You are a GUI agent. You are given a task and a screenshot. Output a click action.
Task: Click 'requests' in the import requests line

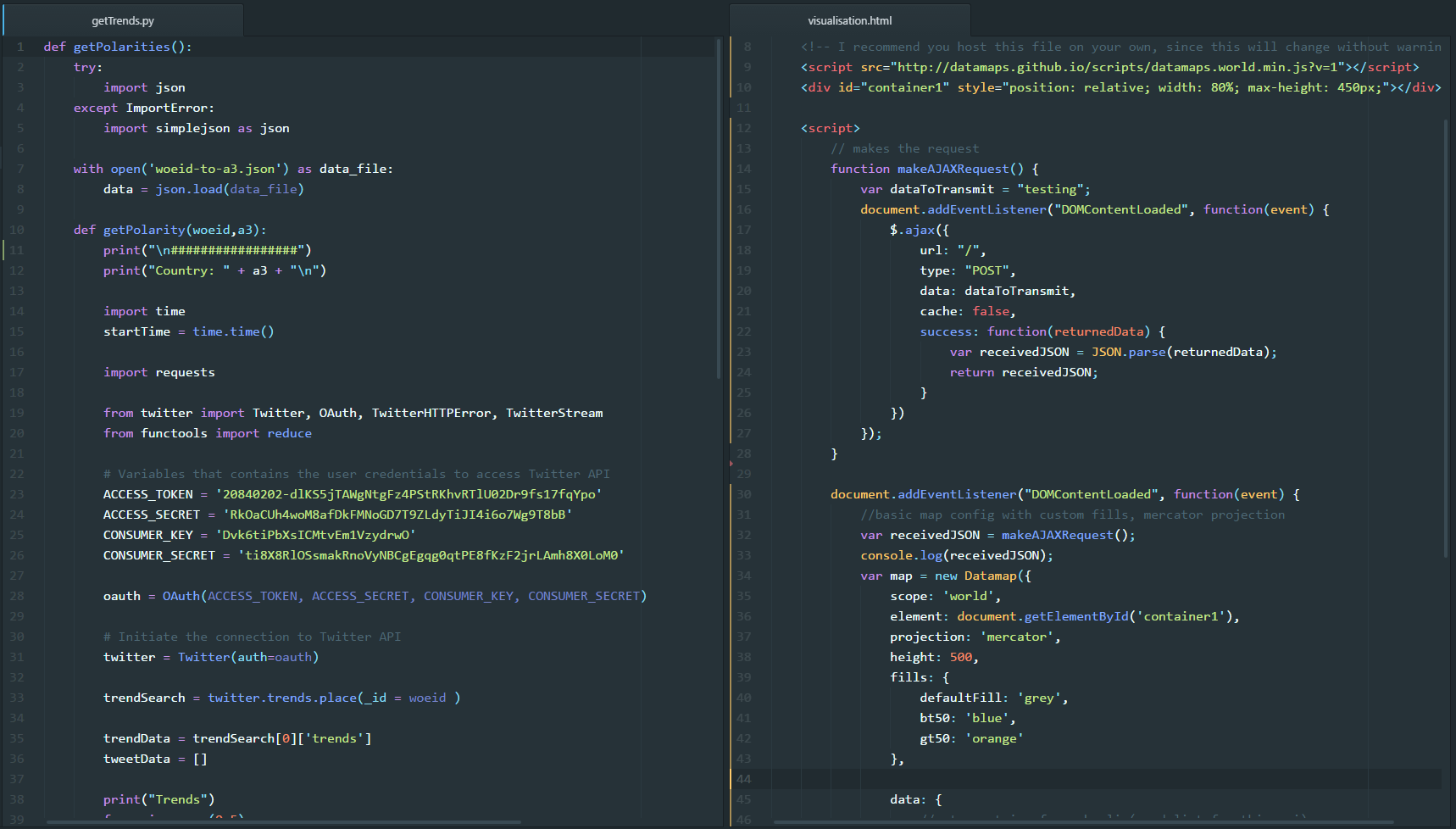tap(186, 372)
